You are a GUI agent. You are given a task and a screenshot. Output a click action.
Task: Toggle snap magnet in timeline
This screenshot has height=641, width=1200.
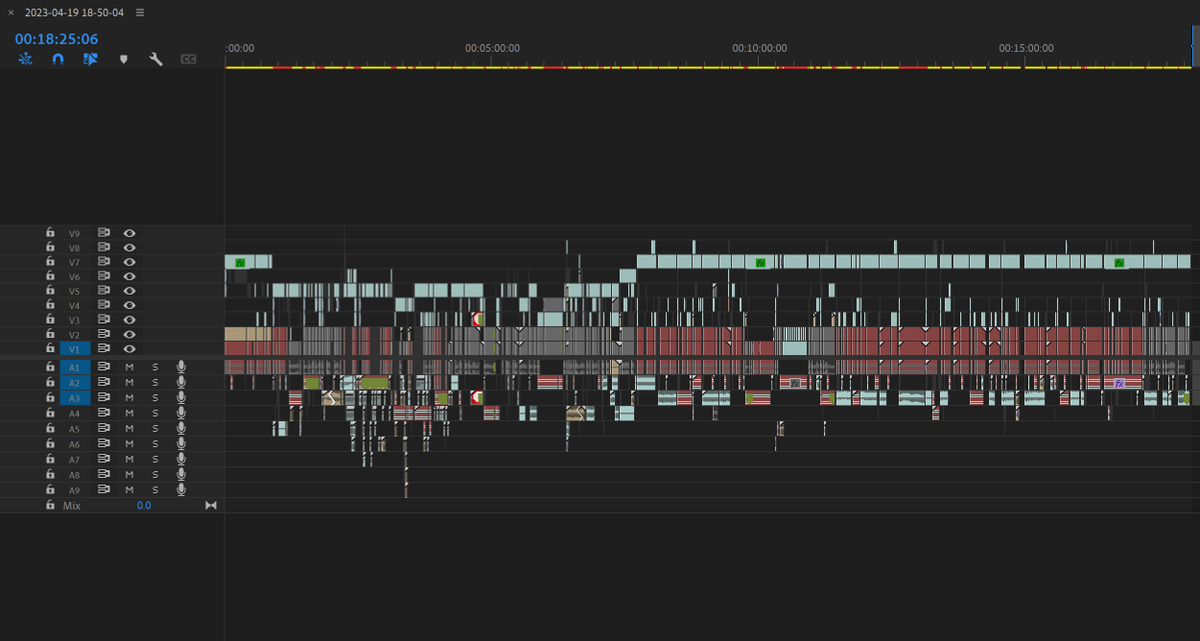pos(58,59)
